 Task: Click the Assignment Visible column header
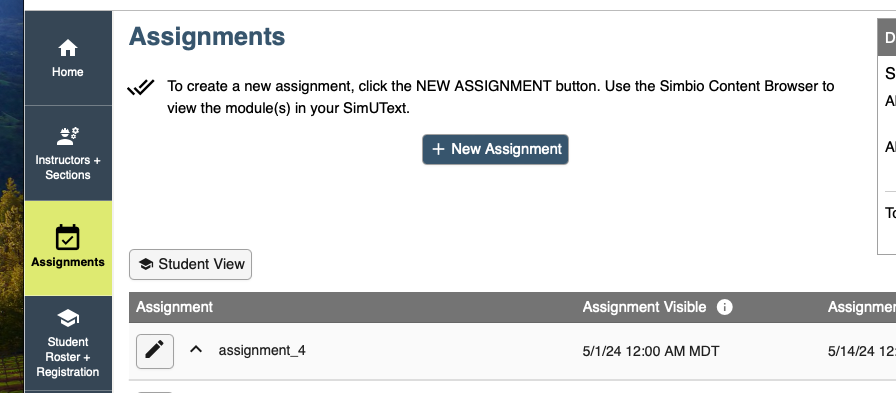coord(644,307)
